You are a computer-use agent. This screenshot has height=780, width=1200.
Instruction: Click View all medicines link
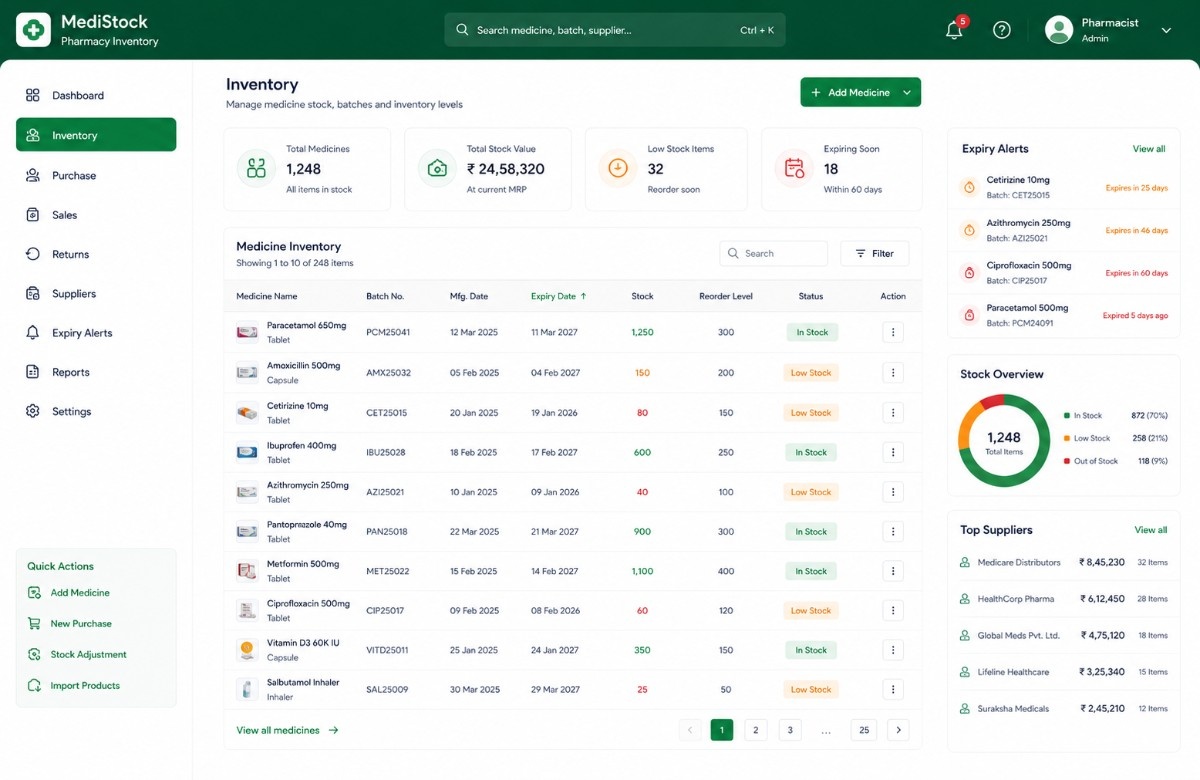coord(288,730)
